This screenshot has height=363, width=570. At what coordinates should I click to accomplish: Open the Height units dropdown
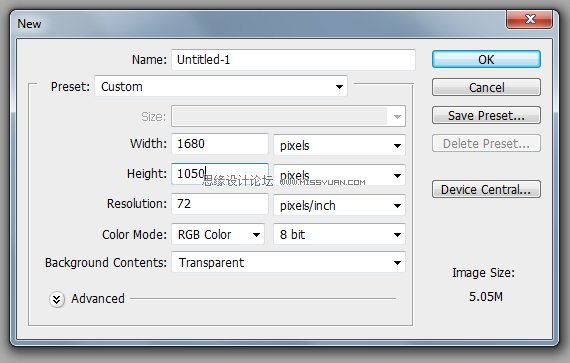point(339,175)
